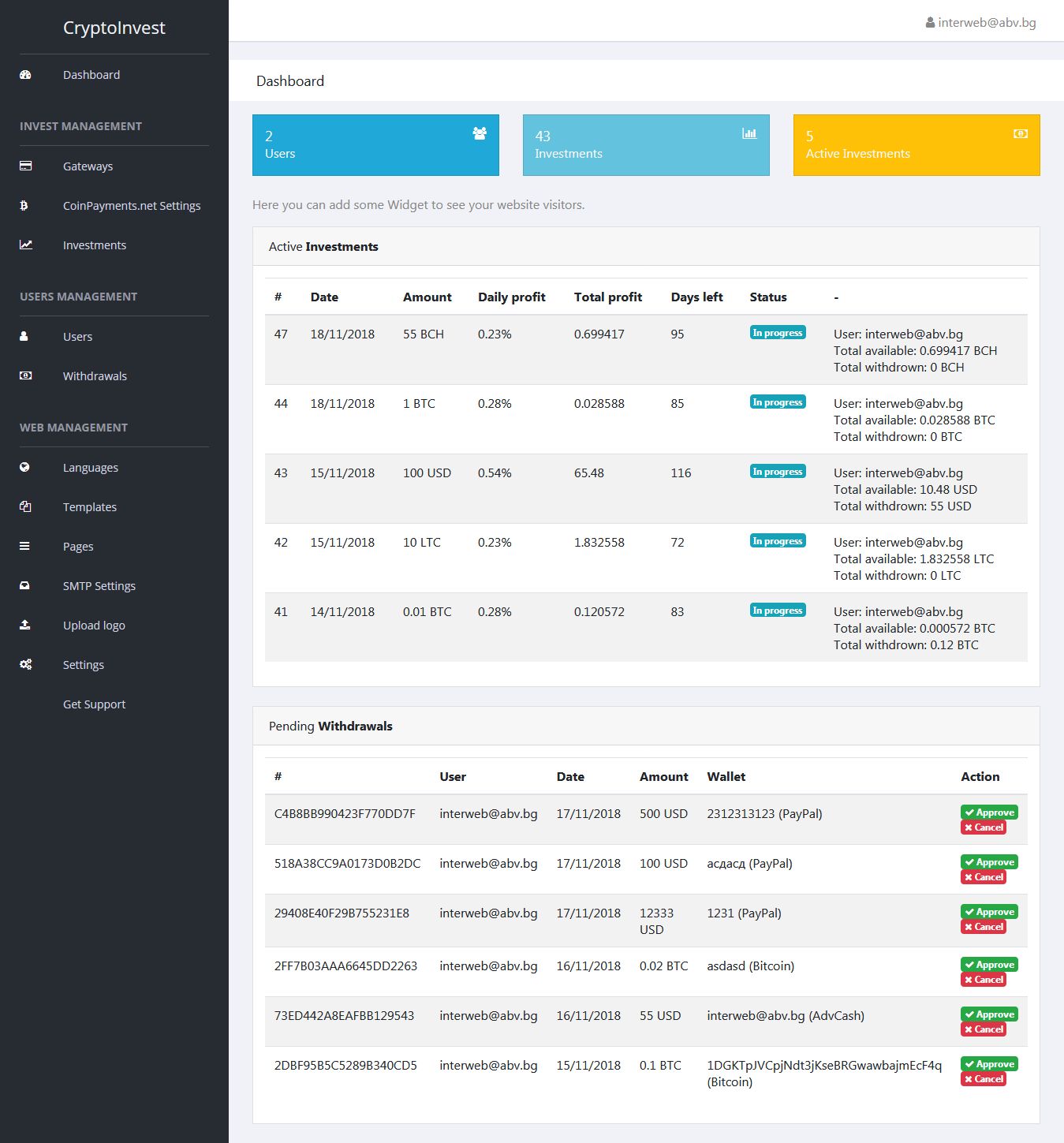
Task: Open the Withdrawals menu item
Action: click(95, 376)
